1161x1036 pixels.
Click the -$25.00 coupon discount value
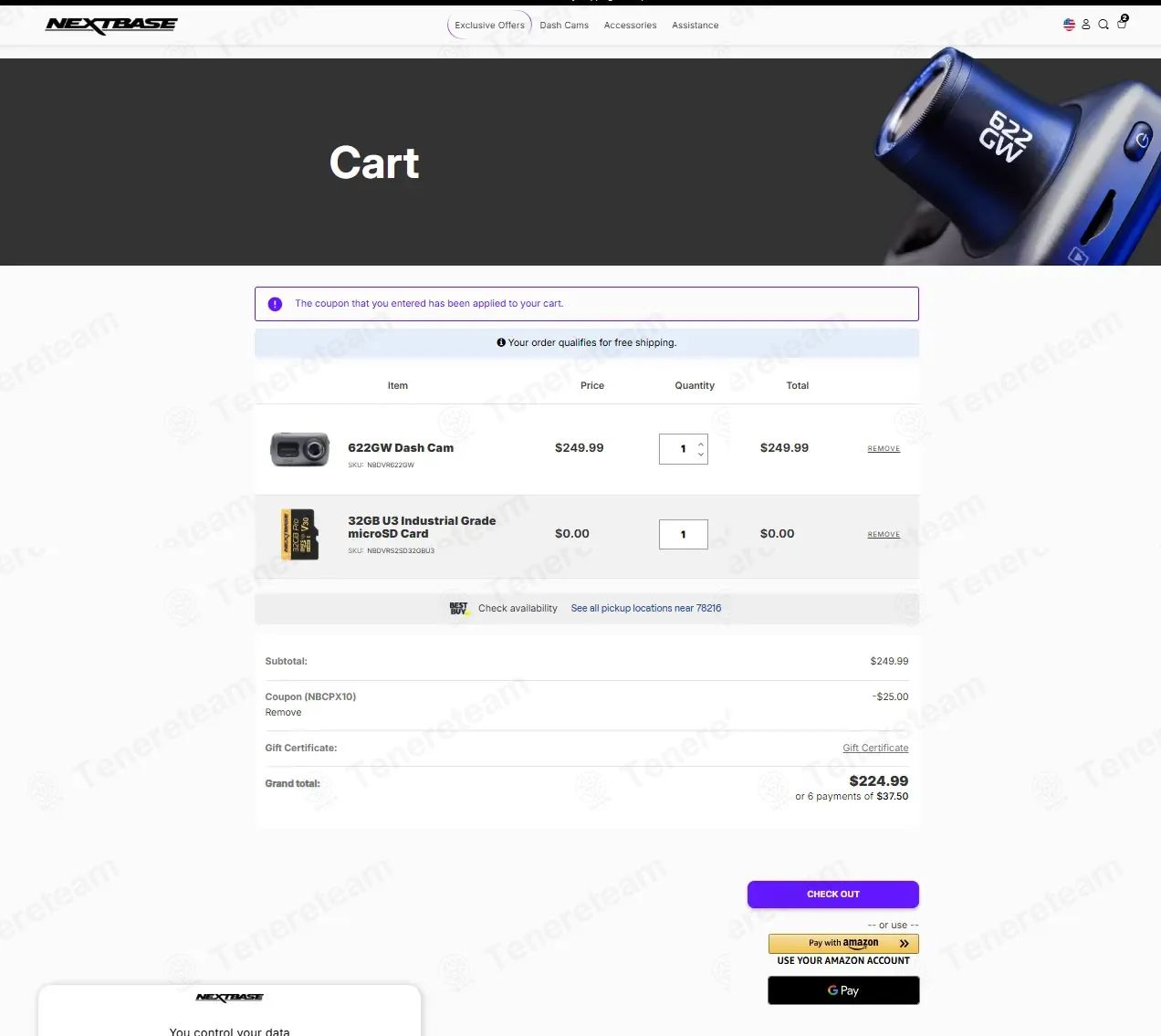coord(890,696)
